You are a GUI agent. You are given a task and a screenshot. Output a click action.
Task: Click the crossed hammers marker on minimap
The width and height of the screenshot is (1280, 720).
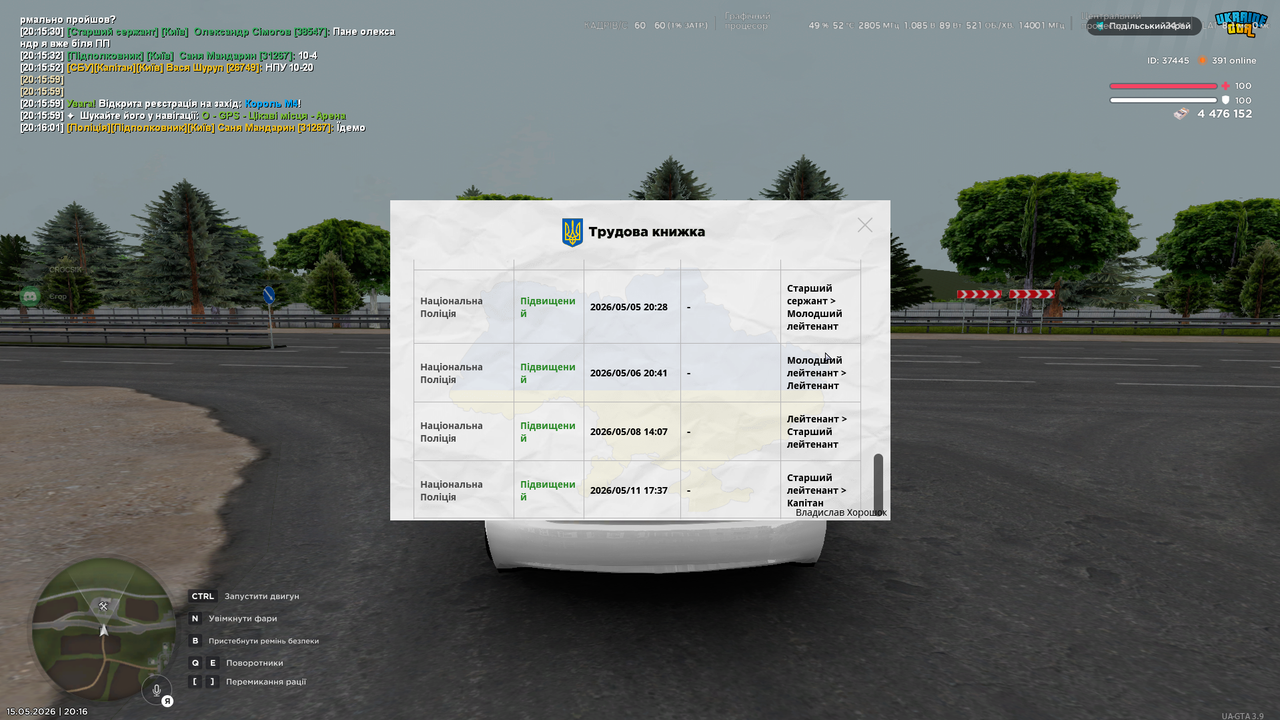point(103,606)
